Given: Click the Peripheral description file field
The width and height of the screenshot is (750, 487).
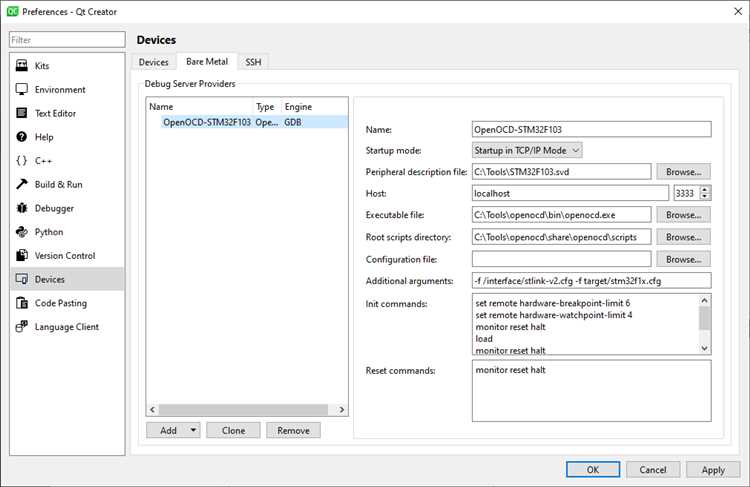Looking at the screenshot, I should click(561, 172).
